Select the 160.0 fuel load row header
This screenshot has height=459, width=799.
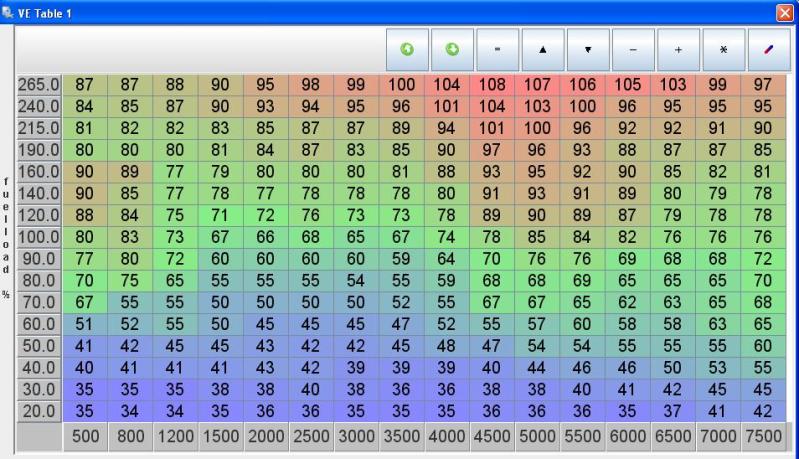(x=39, y=172)
